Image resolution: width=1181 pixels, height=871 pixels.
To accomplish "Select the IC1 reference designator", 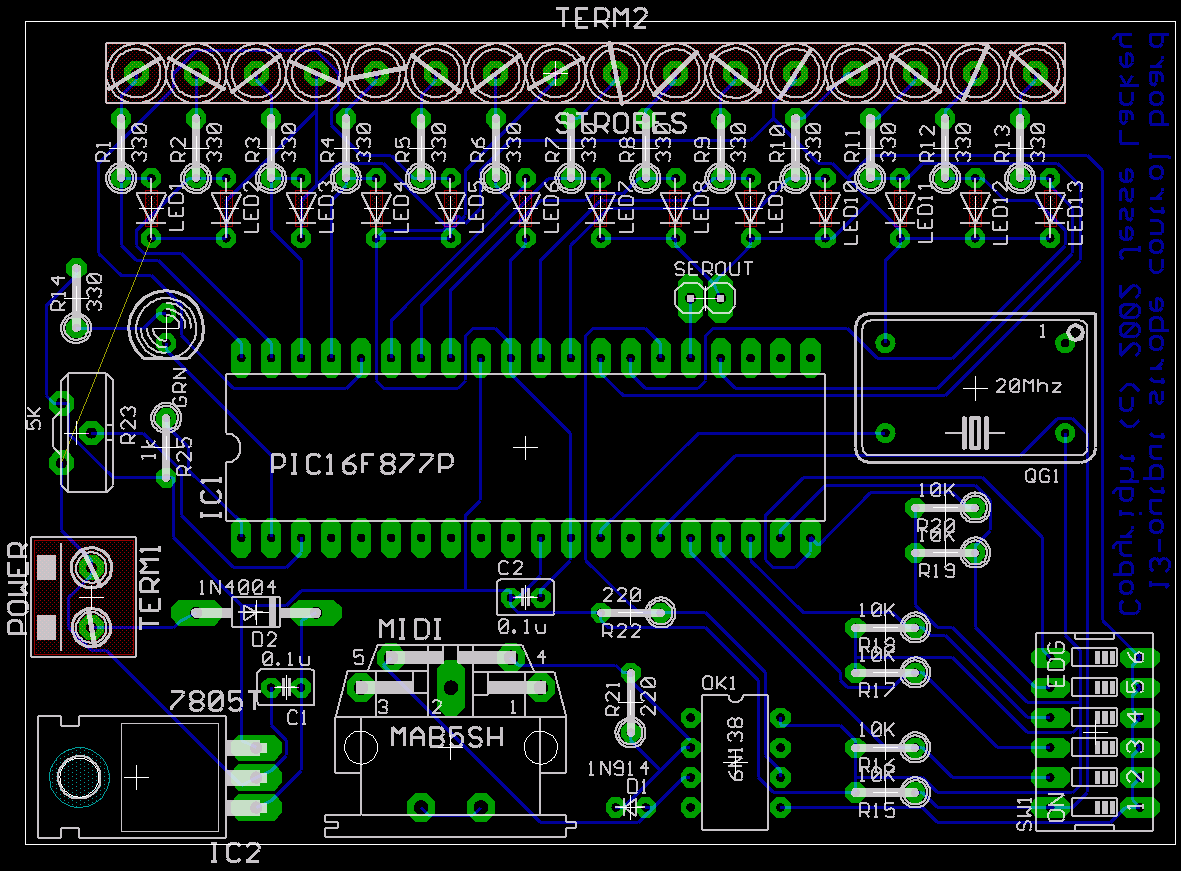I will pos(212,497).
